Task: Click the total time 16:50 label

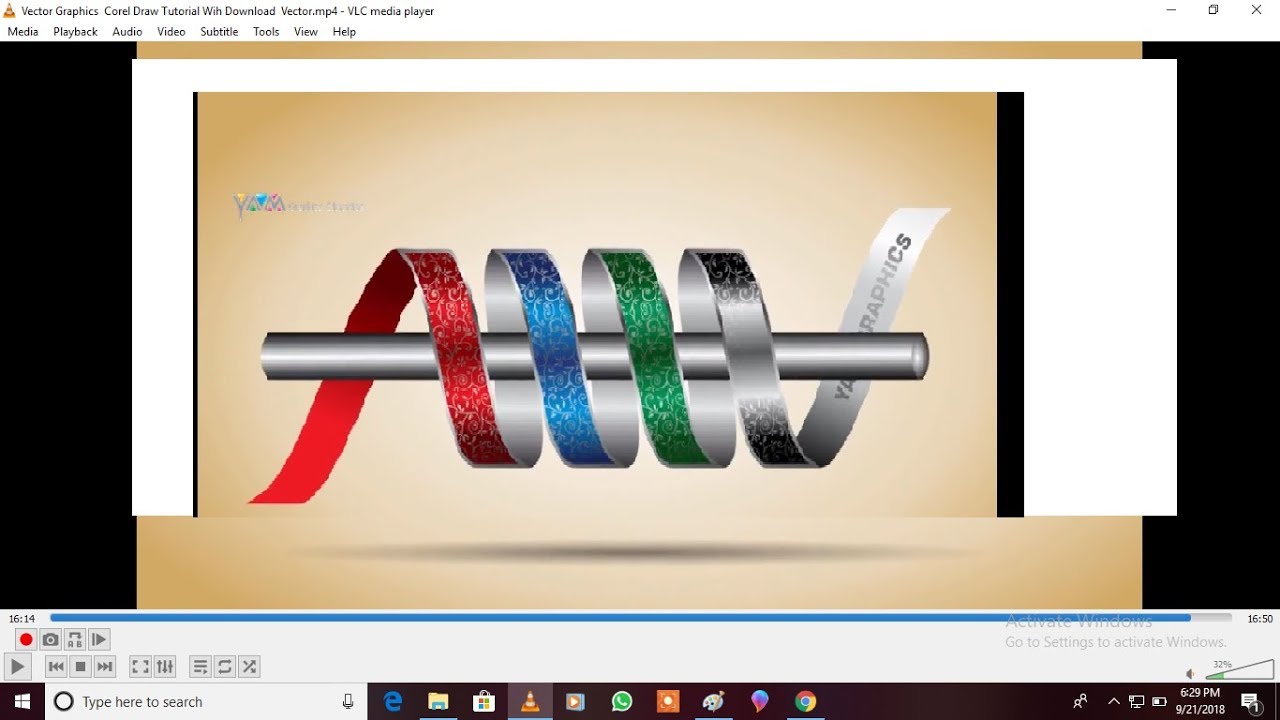Action: click(1260, 619)
